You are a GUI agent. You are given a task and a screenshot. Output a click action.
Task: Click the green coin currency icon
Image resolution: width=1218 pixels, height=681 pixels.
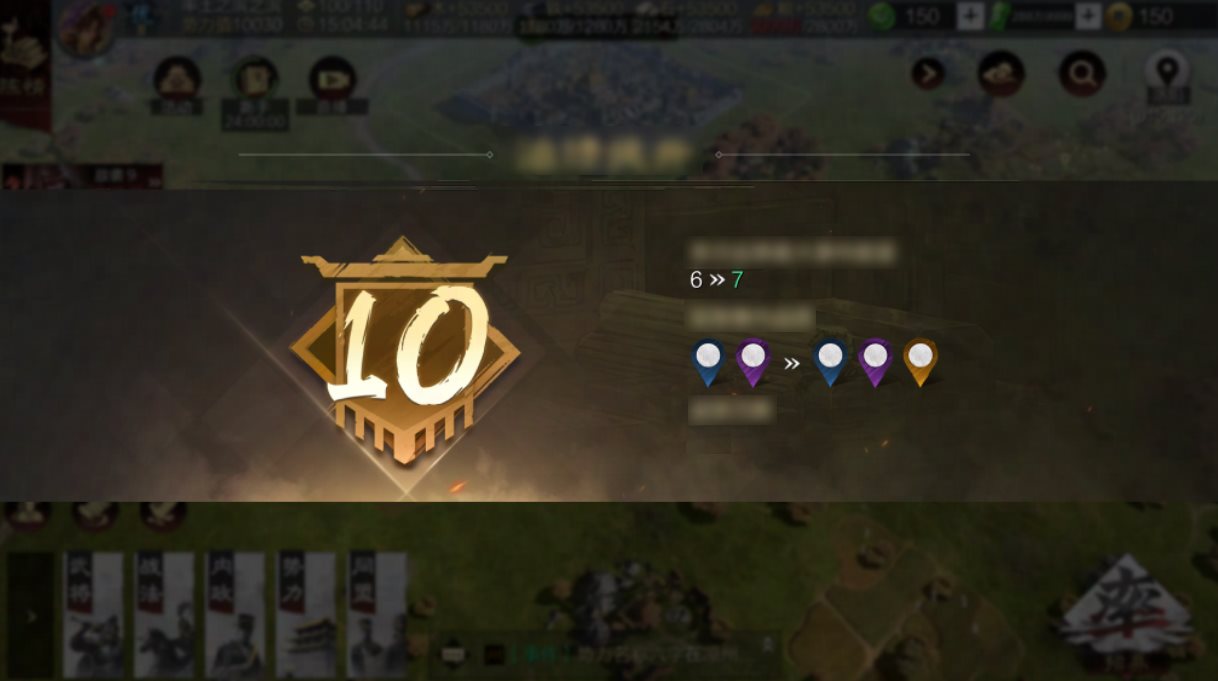pos(881,16)
